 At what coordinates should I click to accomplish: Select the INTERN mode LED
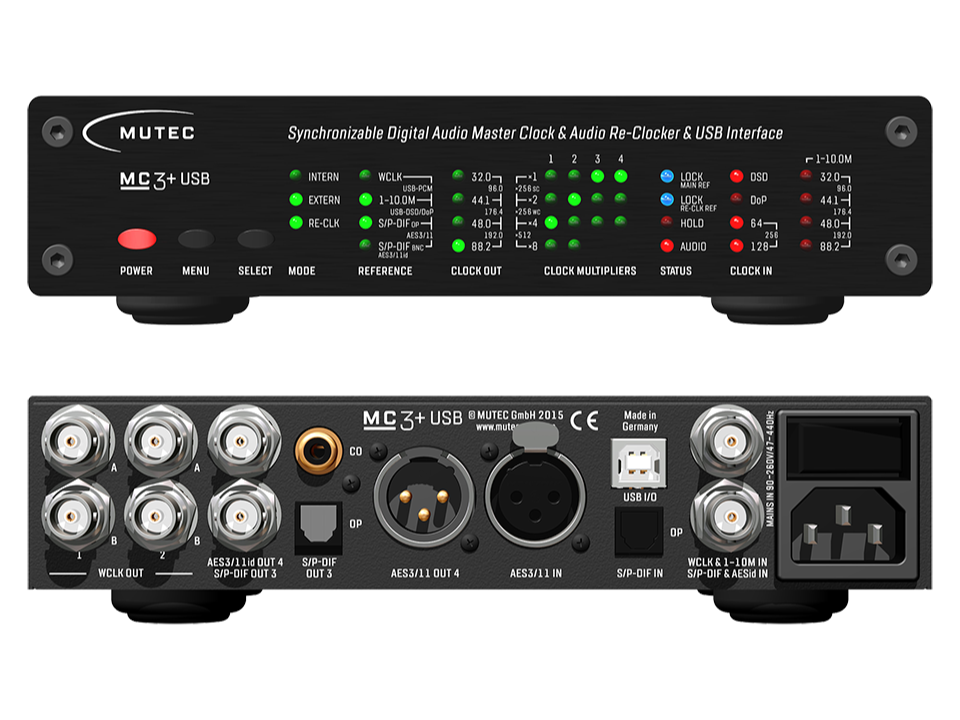click(296, 176)
